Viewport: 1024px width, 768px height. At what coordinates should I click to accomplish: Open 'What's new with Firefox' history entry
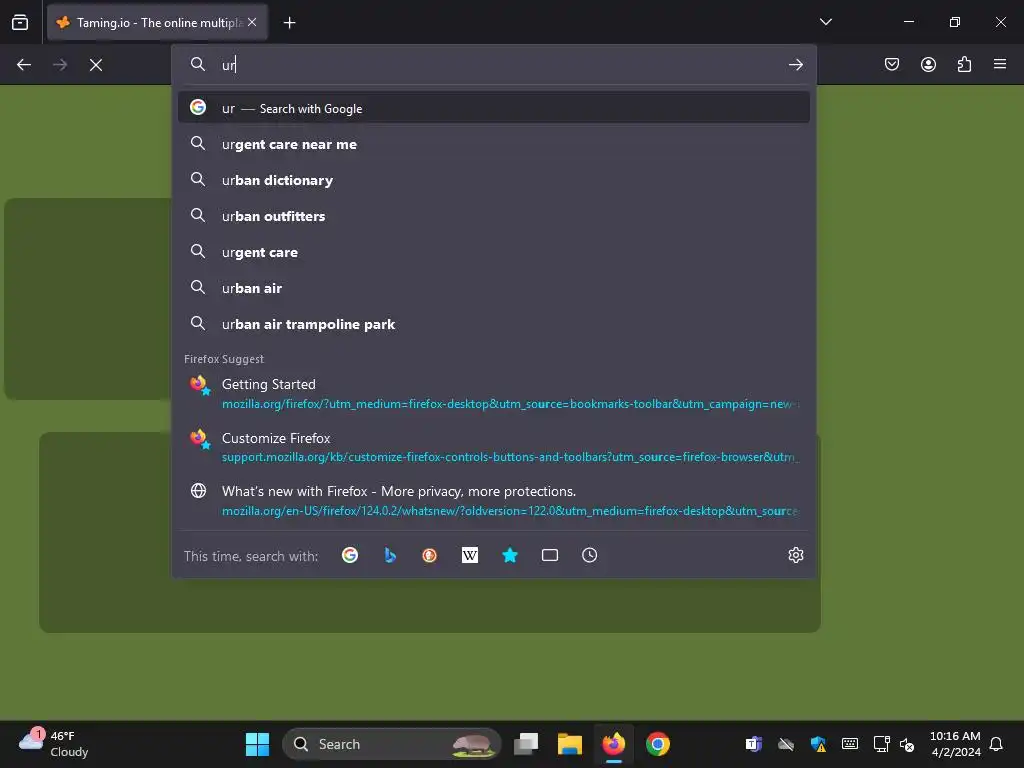click(494, 501)
